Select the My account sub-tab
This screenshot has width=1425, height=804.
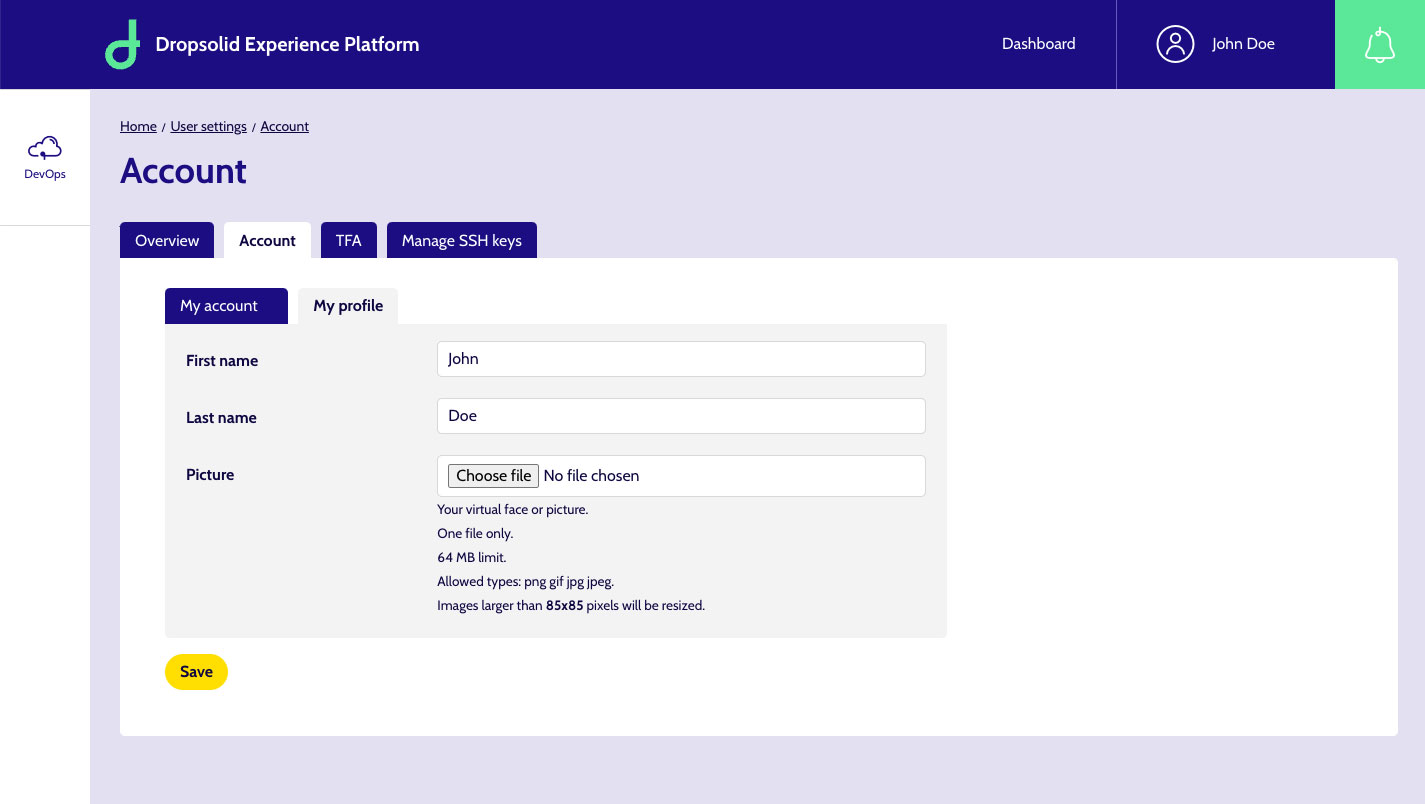click(x=226, y=306)
